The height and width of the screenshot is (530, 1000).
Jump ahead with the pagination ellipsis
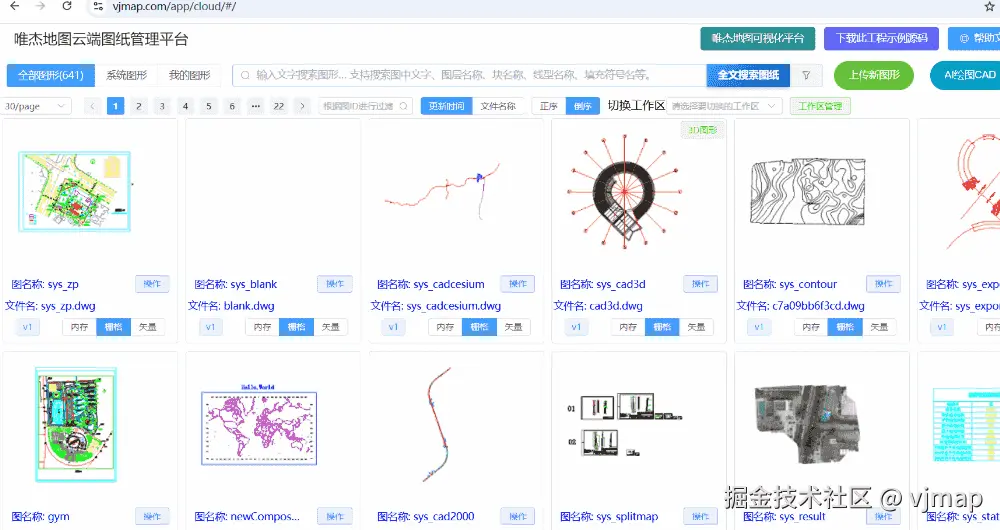[x=255, y=106]
